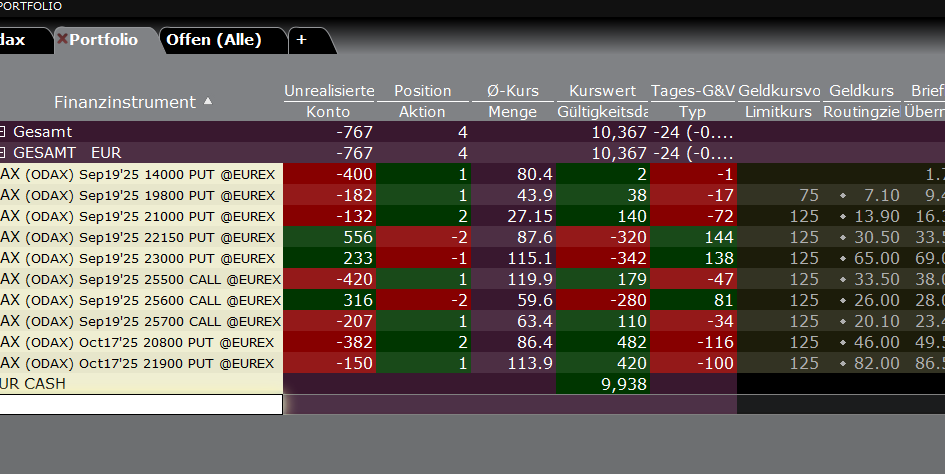945x474 pixels.
Task: Select the Oct17'25 21900 PUT position
Action: pyautogui.click(x=140, y=363)
